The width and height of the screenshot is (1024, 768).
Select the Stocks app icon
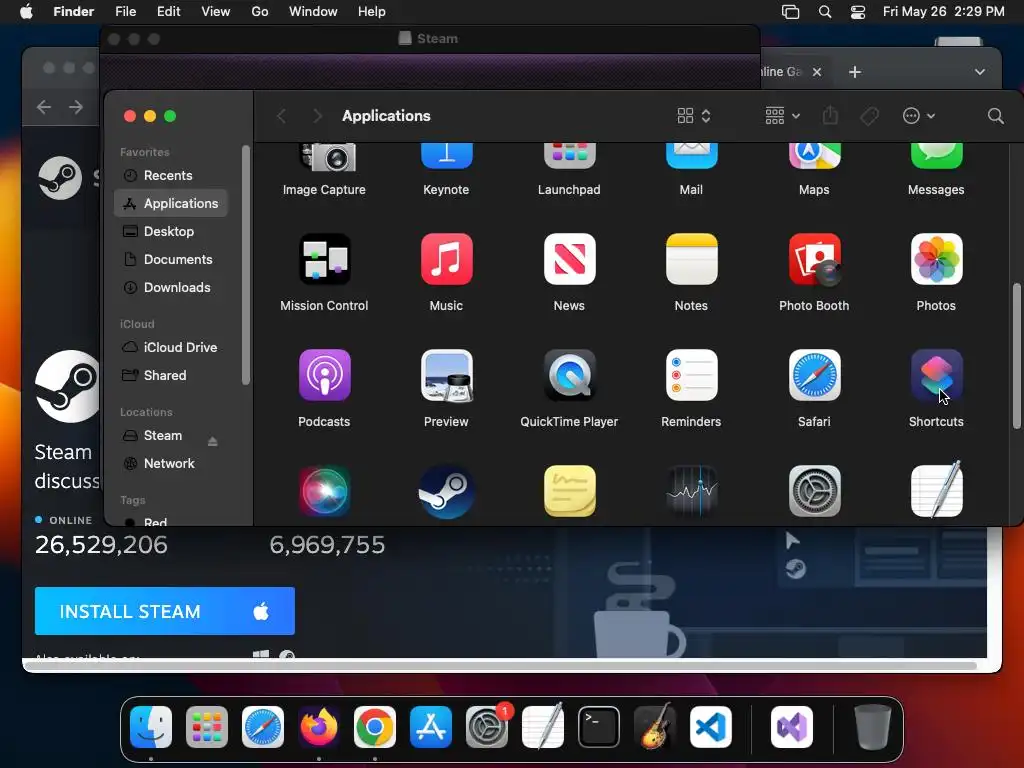point(692,491)
